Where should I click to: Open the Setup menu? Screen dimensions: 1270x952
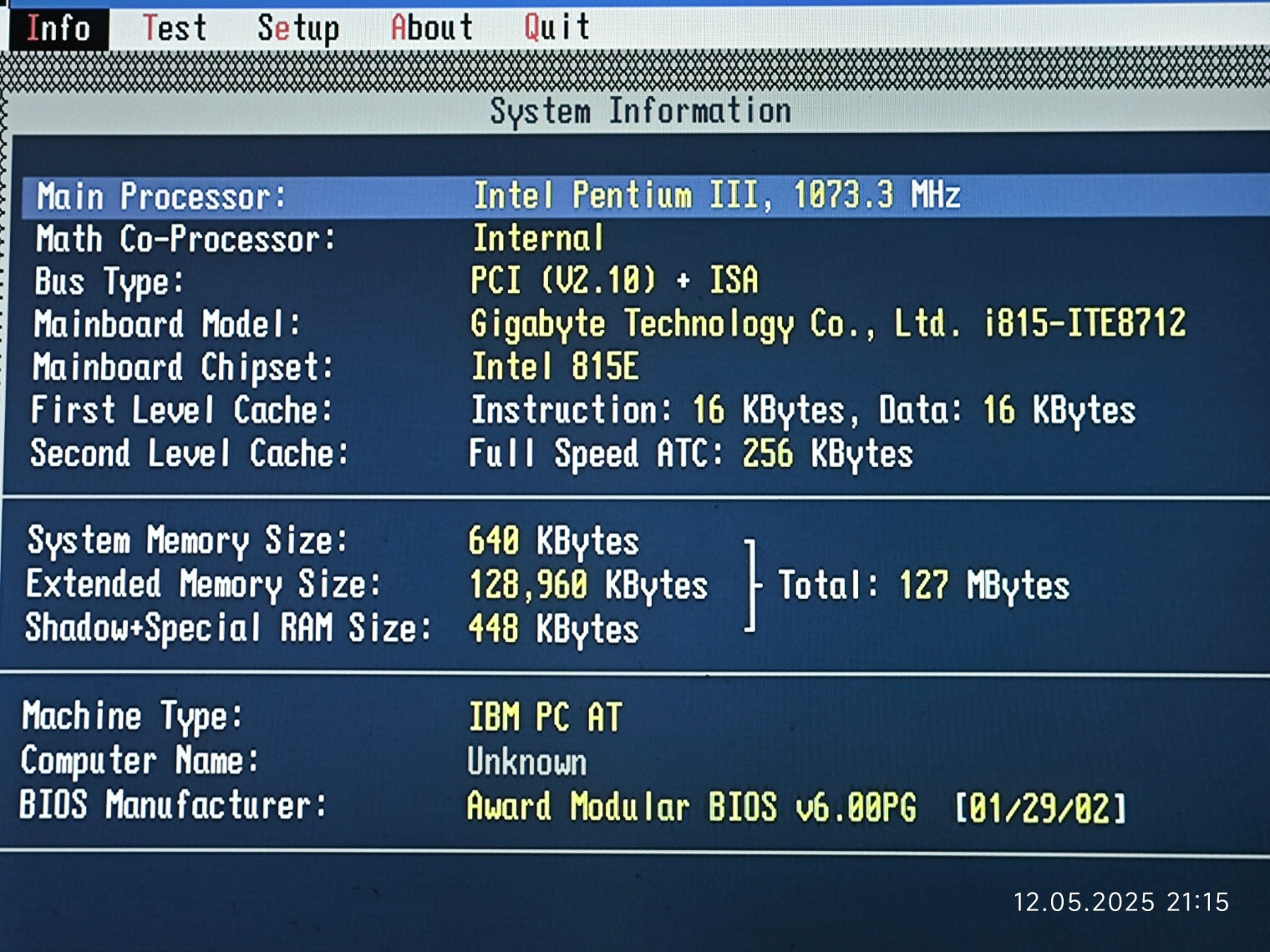click(298, 29)
